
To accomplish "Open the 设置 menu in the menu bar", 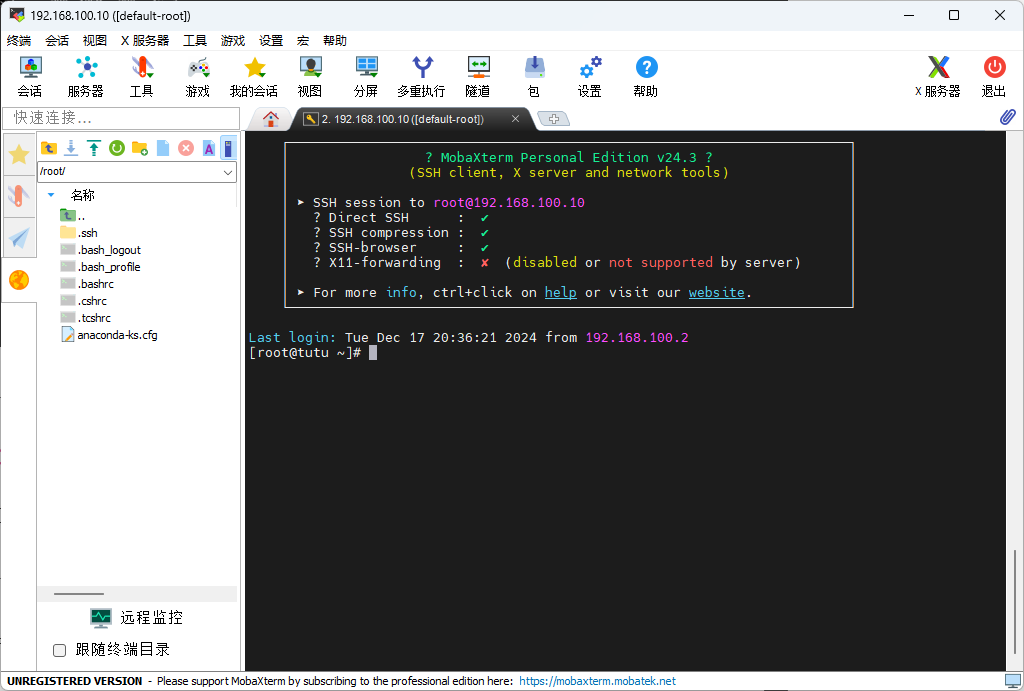I will (x=271, y=41).
